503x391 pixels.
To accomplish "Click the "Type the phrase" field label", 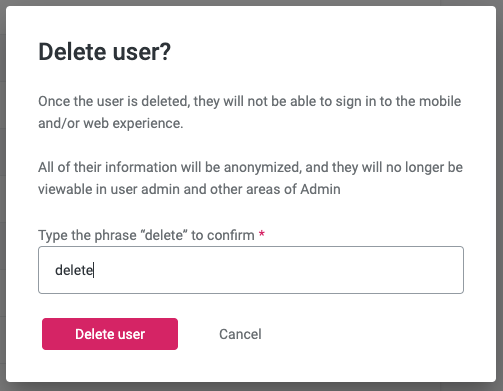I will click(x=146, y=235).
